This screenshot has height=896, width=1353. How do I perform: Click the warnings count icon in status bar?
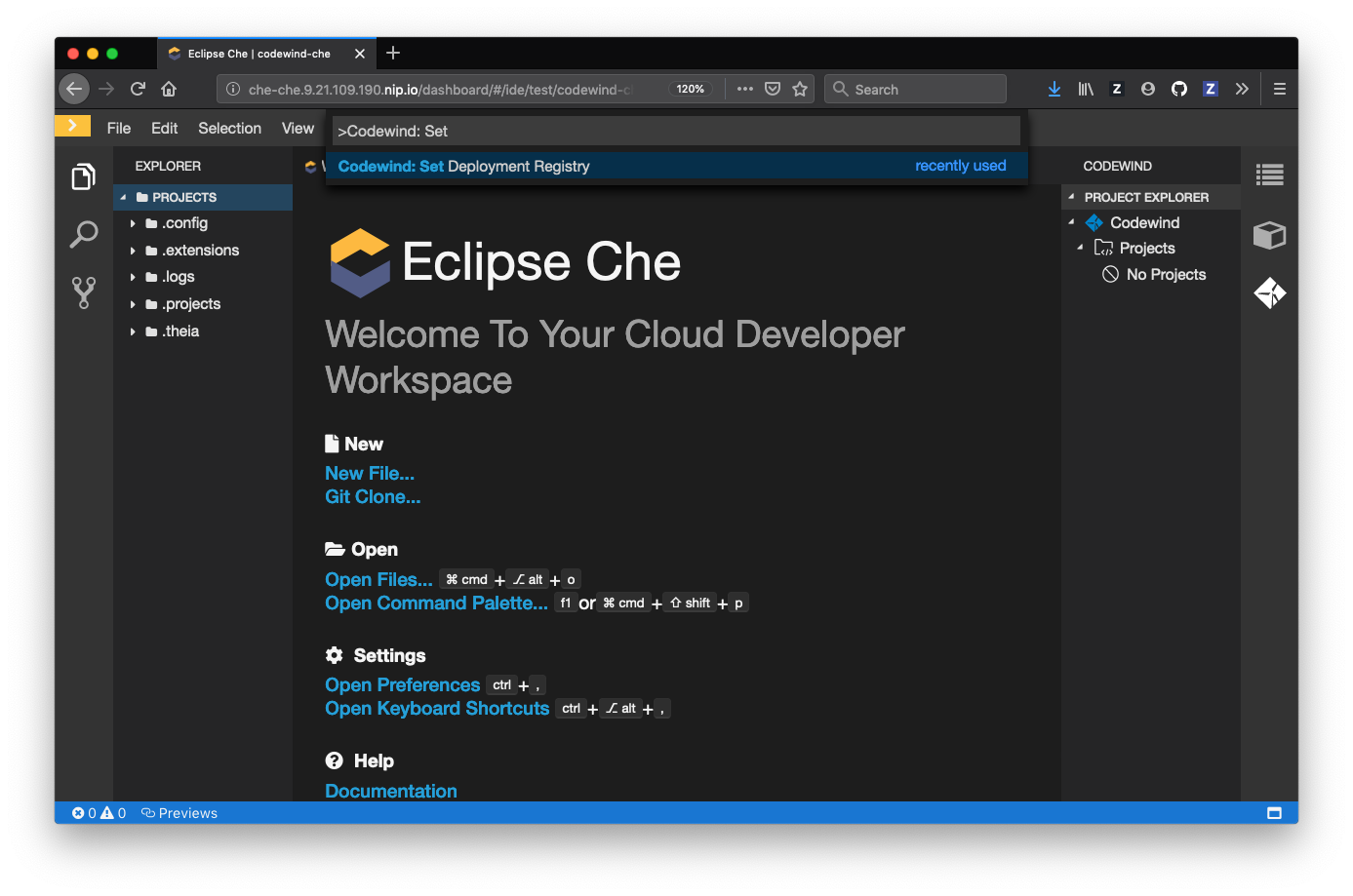107,813
